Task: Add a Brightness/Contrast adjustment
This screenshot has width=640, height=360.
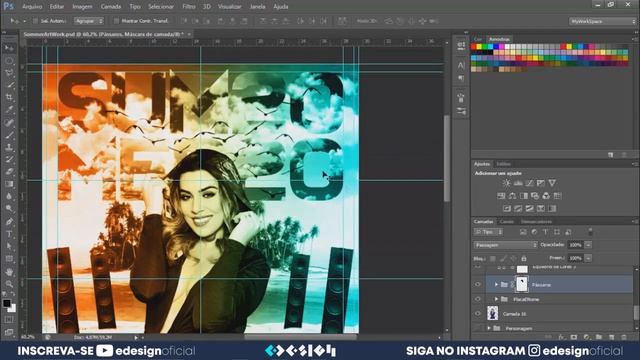Action: [x=507, y=183]
